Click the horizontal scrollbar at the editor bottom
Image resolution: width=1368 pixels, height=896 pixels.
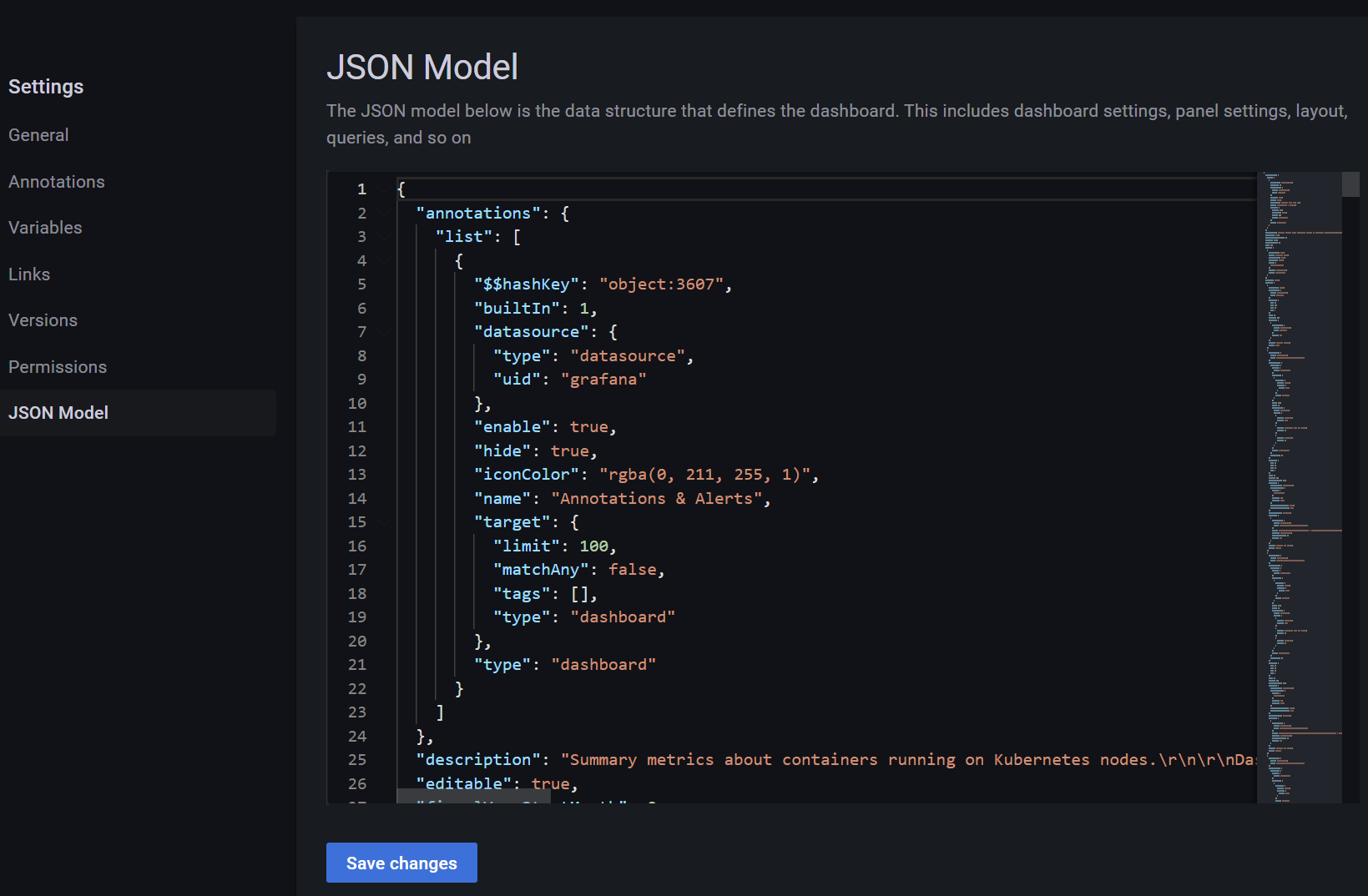click(473, 797)
